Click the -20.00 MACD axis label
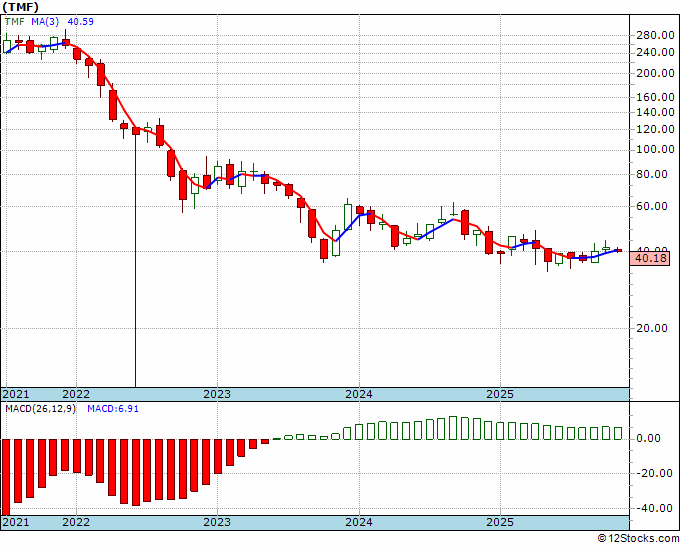This screenshot has height=546, width=680. 654,474
